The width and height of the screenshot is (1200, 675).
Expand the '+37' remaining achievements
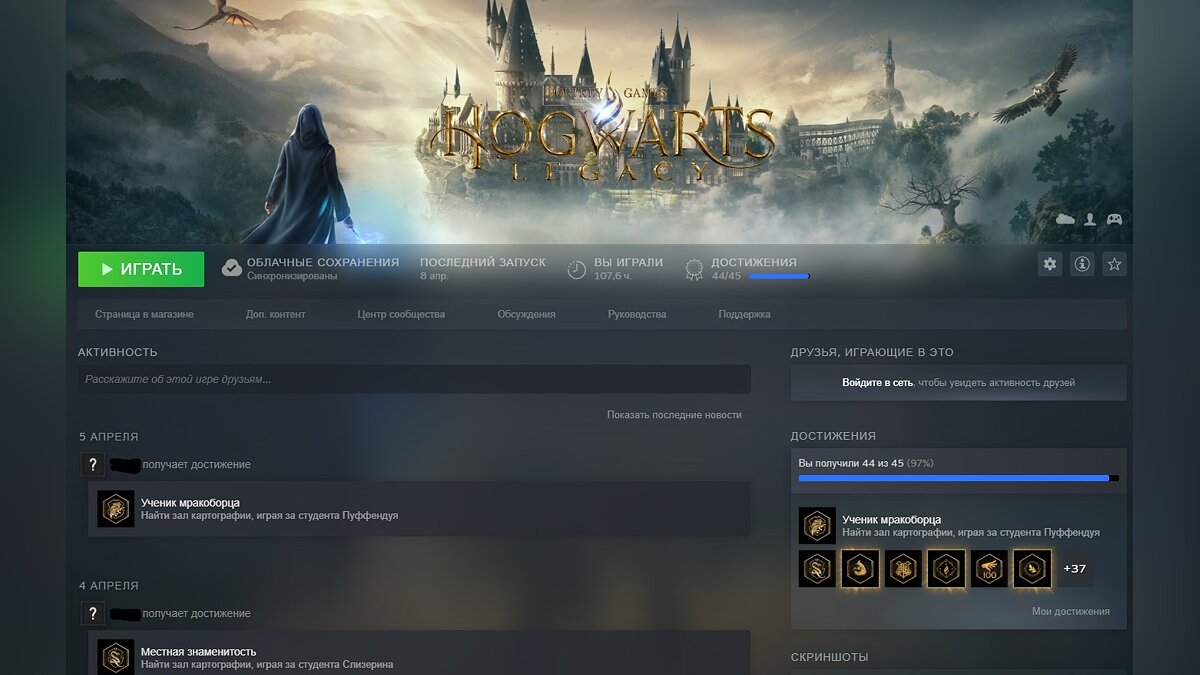1074,568
